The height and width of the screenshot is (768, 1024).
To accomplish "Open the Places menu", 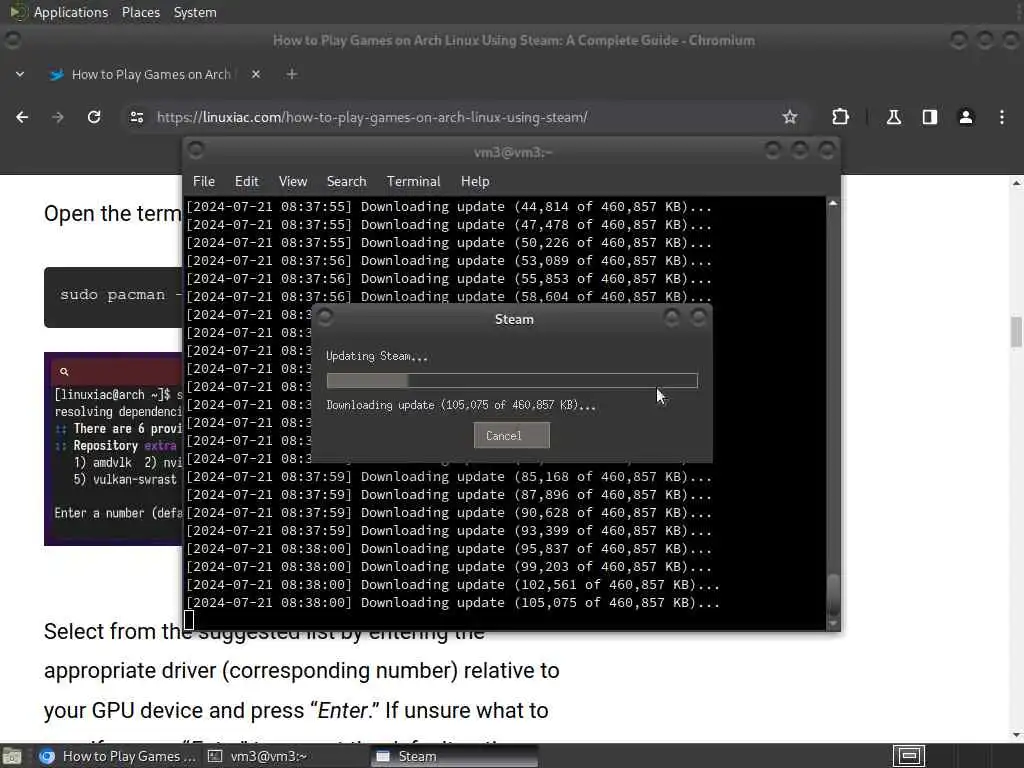I will [x=141, y=12].
